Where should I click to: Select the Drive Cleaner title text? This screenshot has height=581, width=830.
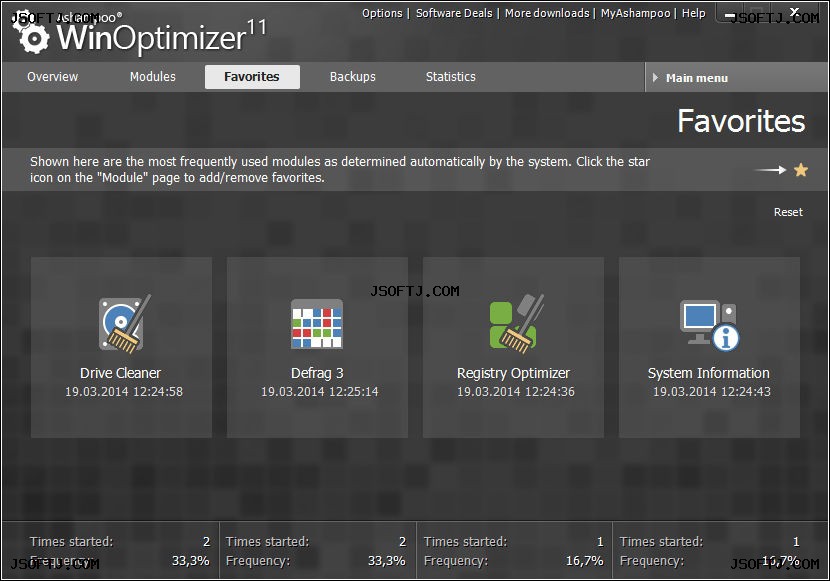pos(121,373)
